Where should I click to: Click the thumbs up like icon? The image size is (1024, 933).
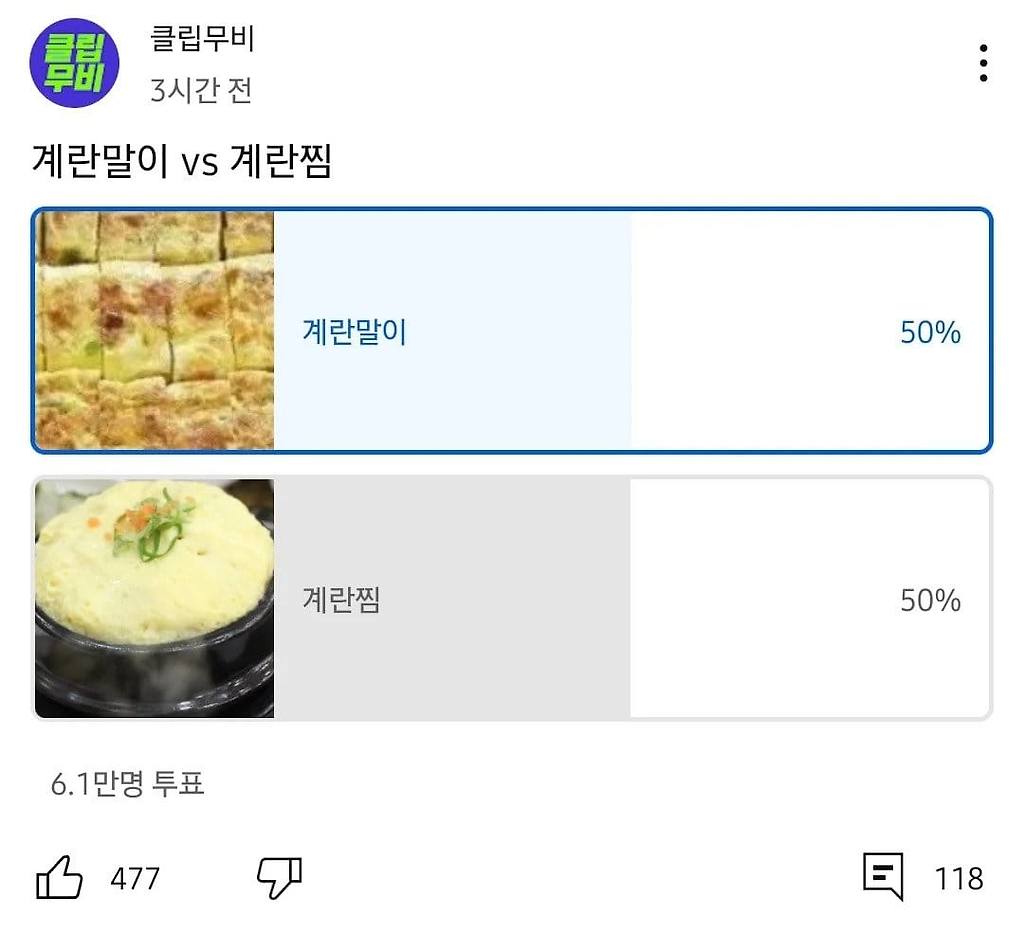pos(62,877)
